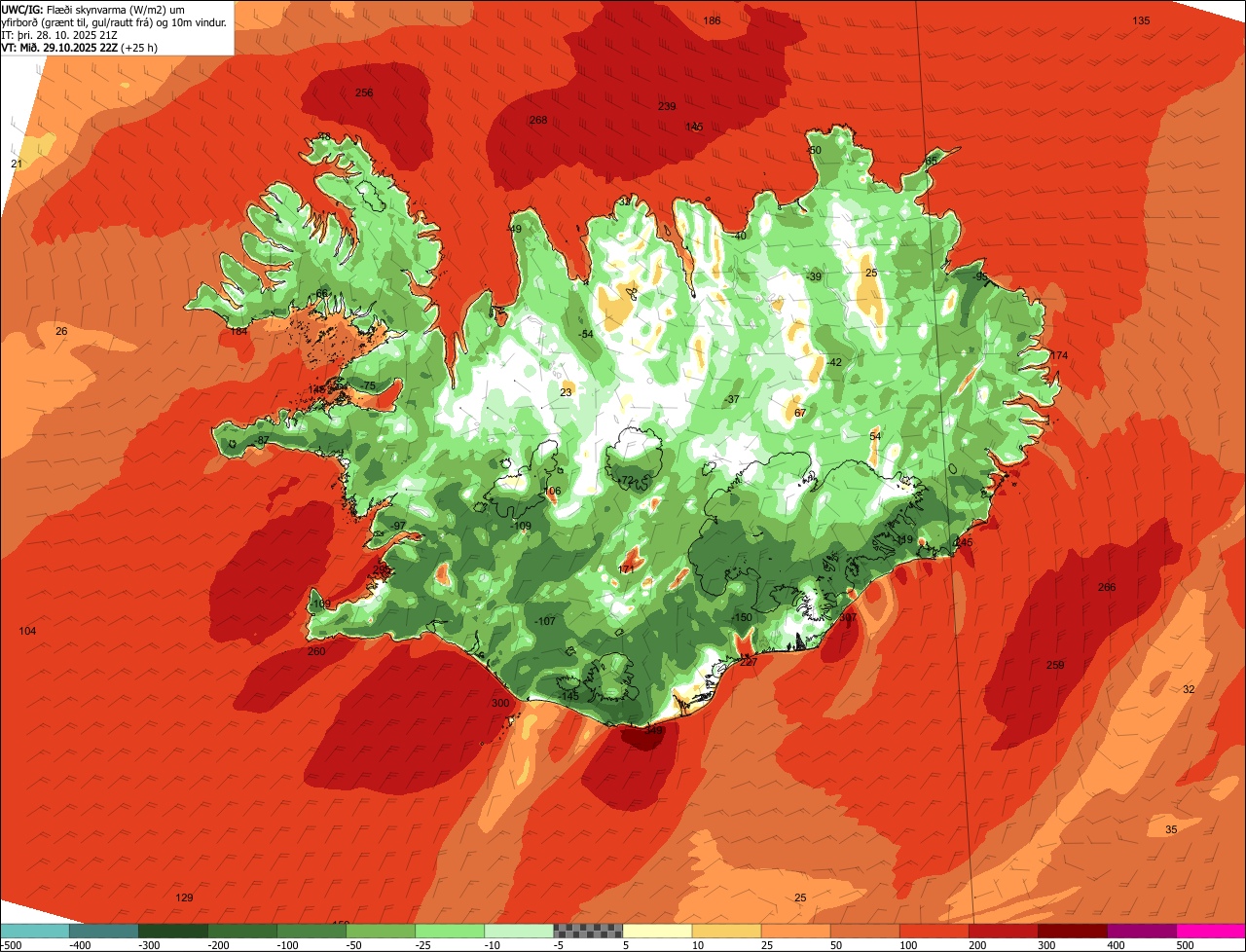Screen dimensions: 1246x952
Task: Click legend swatch between -100 and -50
Action: tap(311, 930)
